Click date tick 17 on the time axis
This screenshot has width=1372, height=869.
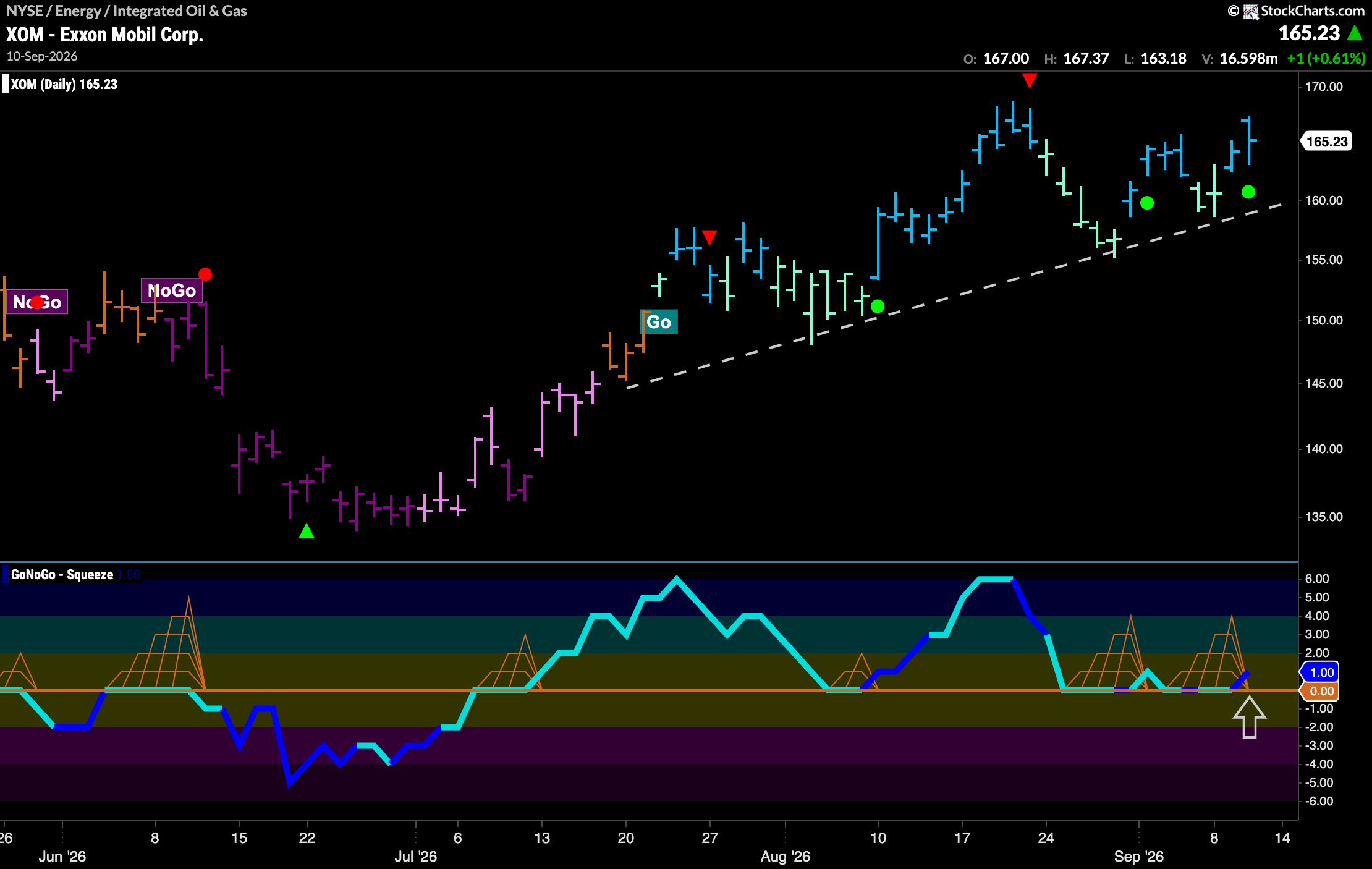click(x=962, y=838)
